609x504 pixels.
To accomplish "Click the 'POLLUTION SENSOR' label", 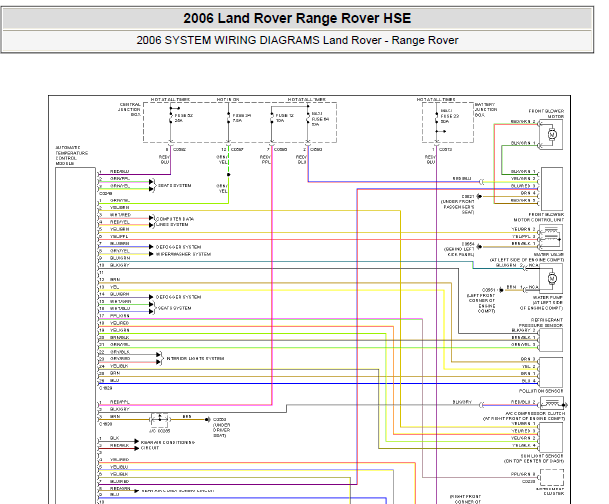I will coord(541,391).
